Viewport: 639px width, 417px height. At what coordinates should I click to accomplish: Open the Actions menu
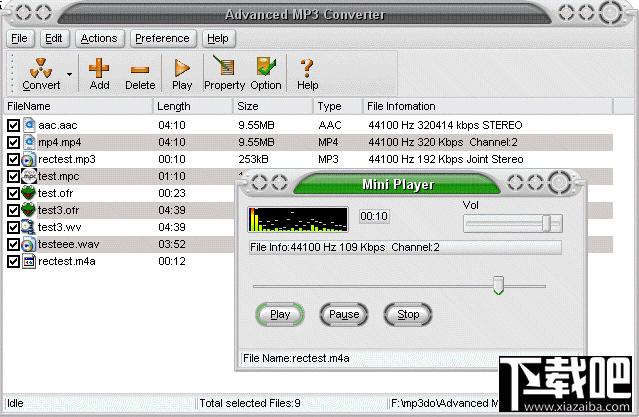[x=99, y=38]
